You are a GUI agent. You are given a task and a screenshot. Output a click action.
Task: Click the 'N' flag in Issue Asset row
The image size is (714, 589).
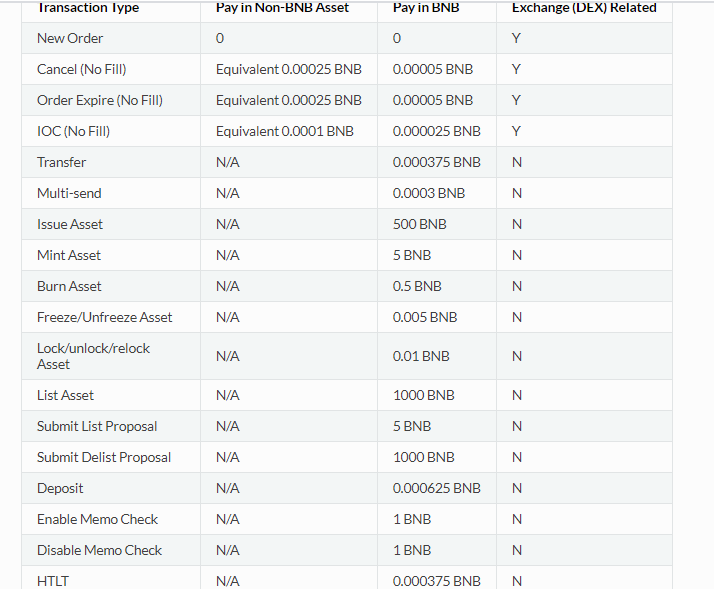click(x=517, y=224)
